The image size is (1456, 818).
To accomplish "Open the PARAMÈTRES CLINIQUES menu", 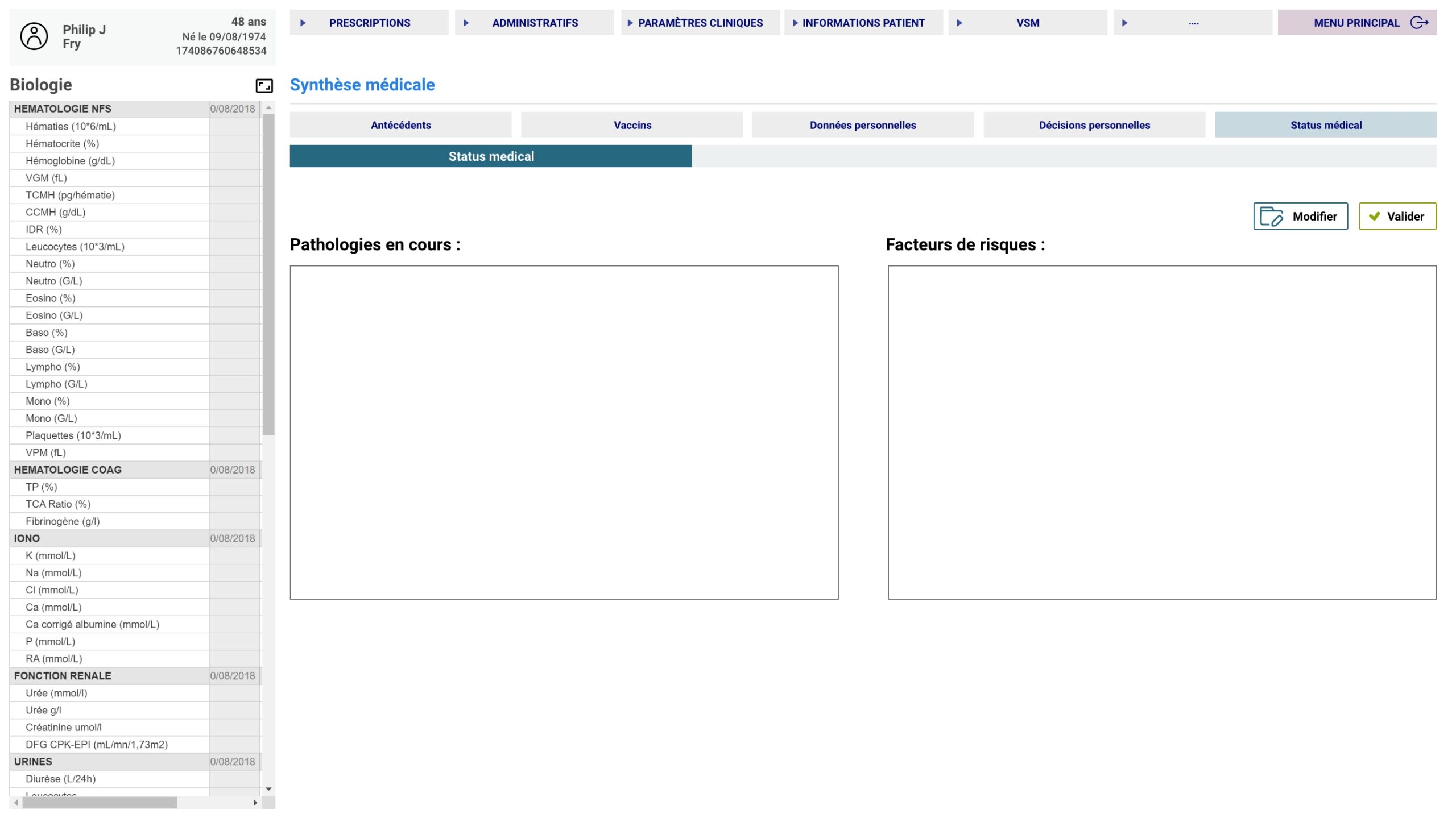I will click(x=700, y=23).
